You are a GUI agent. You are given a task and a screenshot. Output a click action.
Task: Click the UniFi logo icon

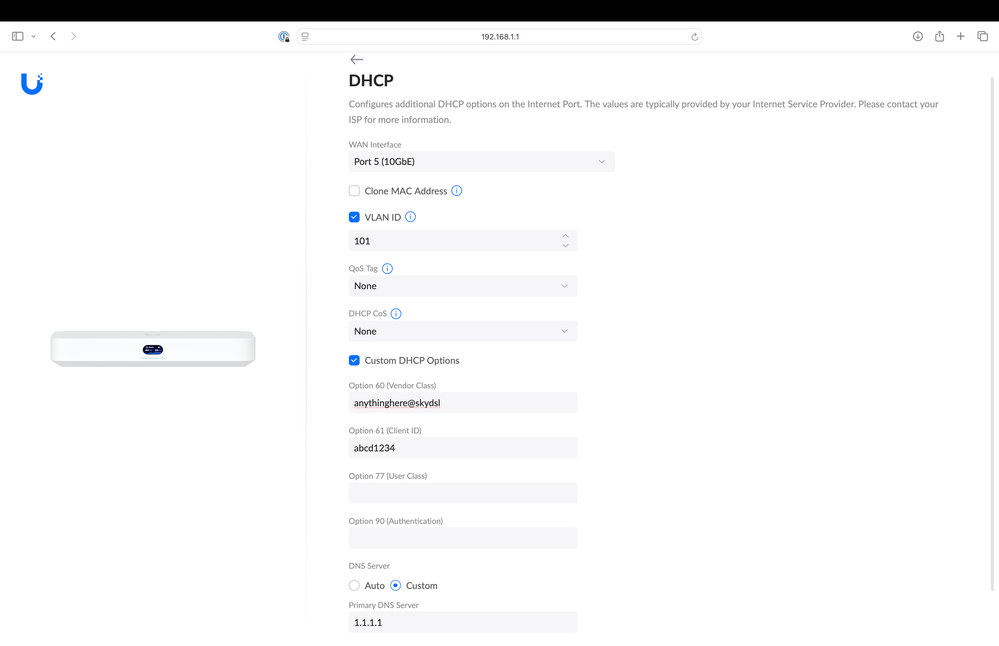(x=32, y=83)
